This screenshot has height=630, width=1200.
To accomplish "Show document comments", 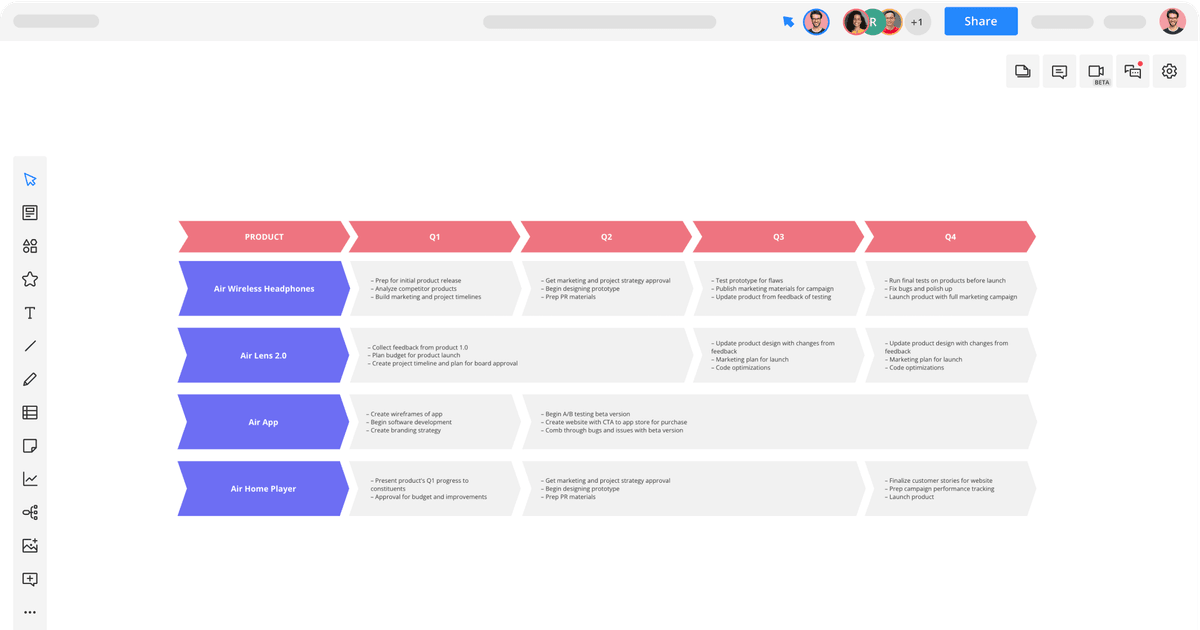I will click(1059, 71).
